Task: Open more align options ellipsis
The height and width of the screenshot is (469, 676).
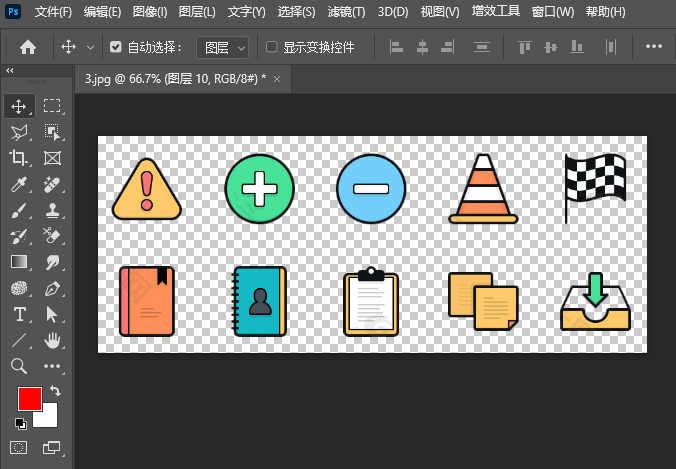Action: [654, 47]
